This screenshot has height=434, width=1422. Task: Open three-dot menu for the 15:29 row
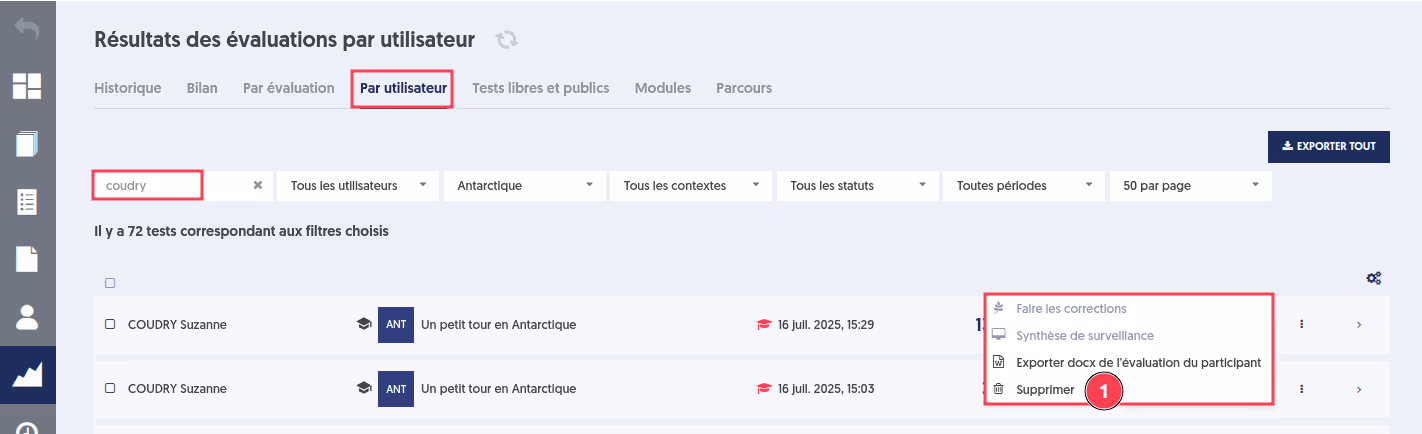pyautogui.click(x=1301, y=324)
